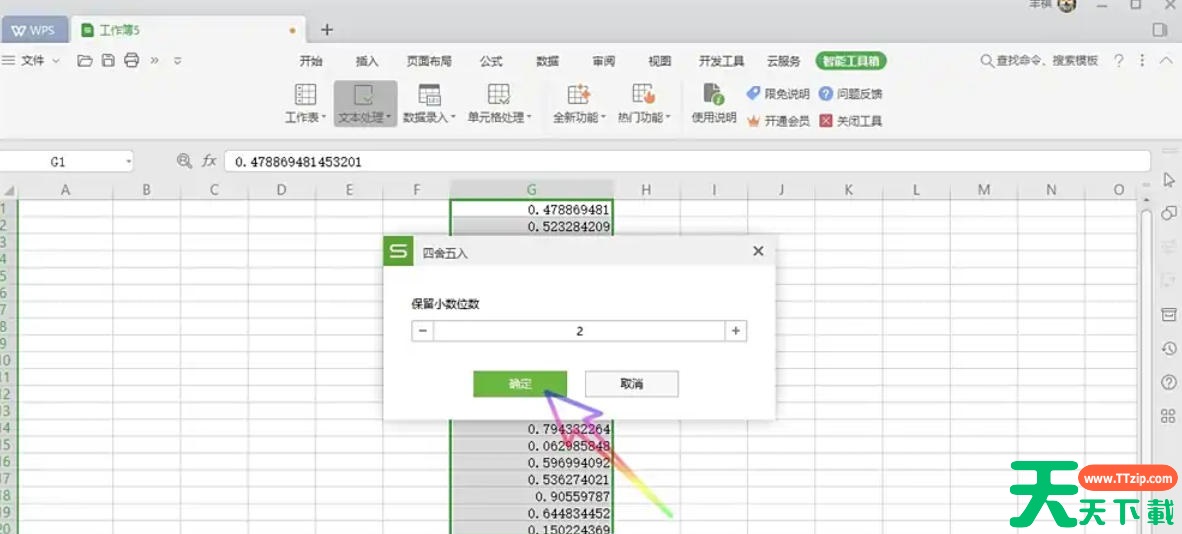
Task: Confirm rounding with 确定 button
Action: pos(520,384)
